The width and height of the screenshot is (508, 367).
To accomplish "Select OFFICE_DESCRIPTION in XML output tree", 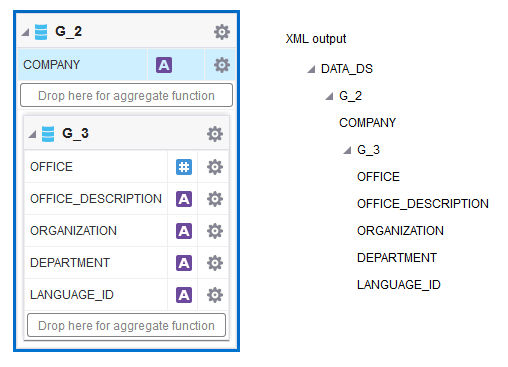I will [423, 204].
